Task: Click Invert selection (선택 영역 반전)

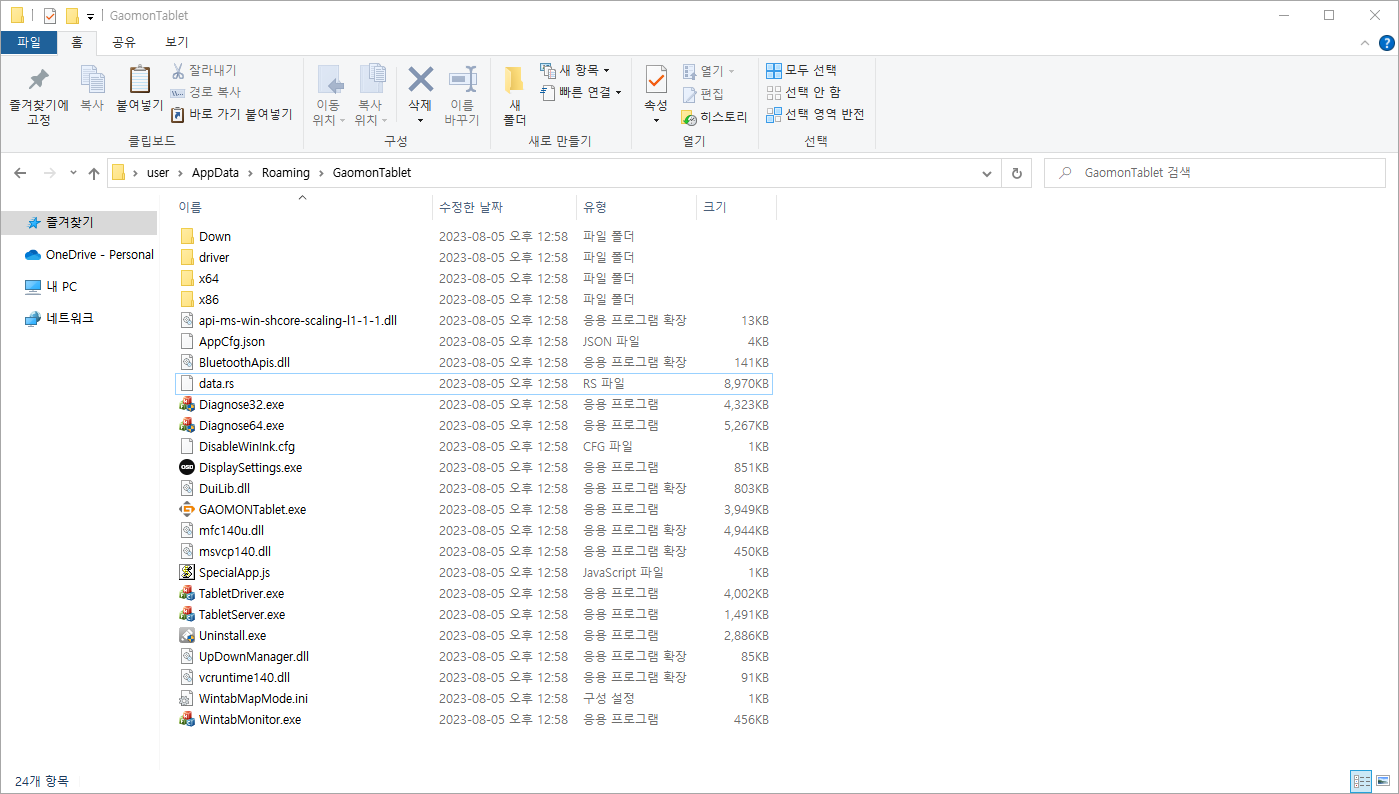Action: tap(815, 114)
